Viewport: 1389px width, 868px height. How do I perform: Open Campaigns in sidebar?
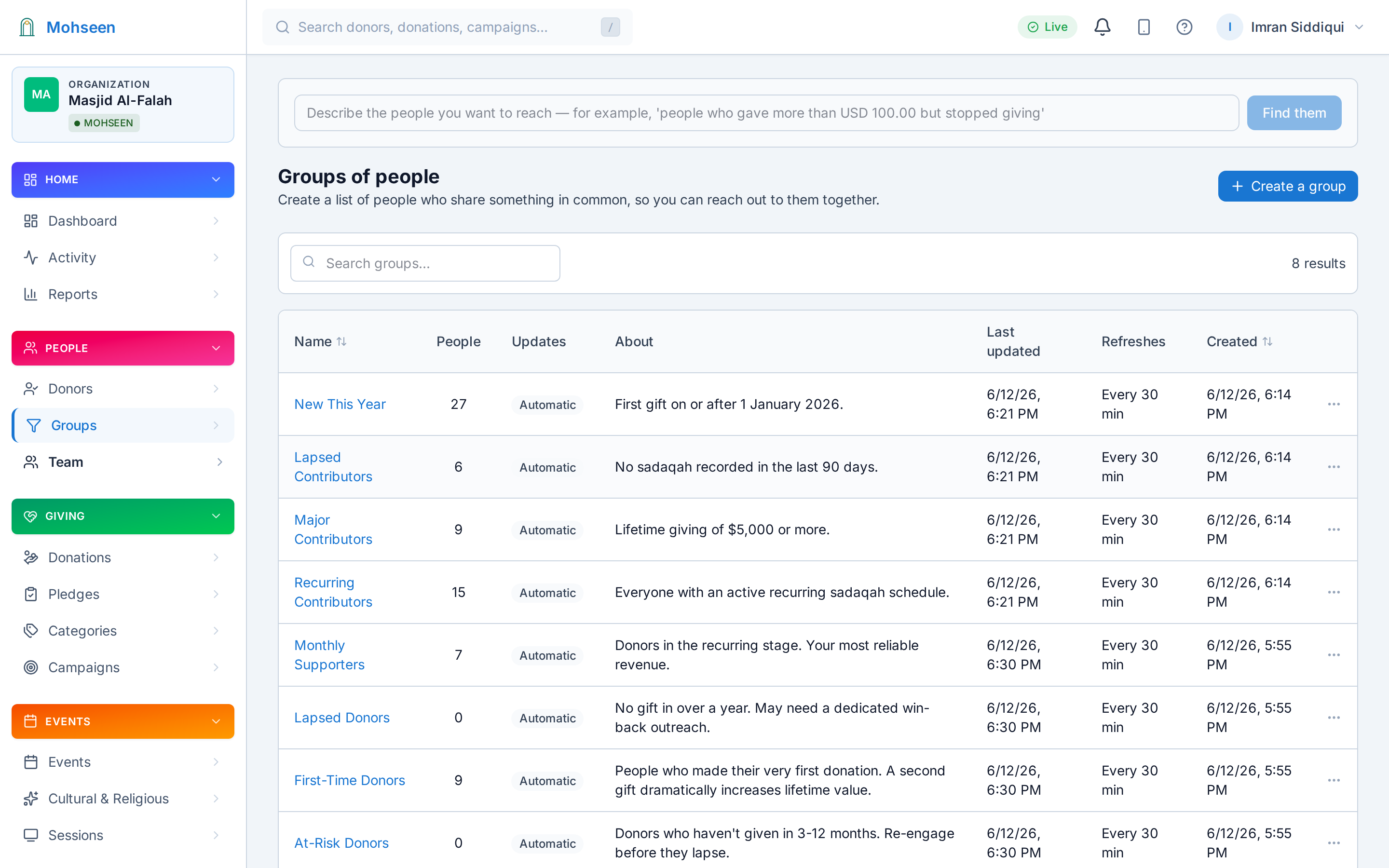coord(123,668)
